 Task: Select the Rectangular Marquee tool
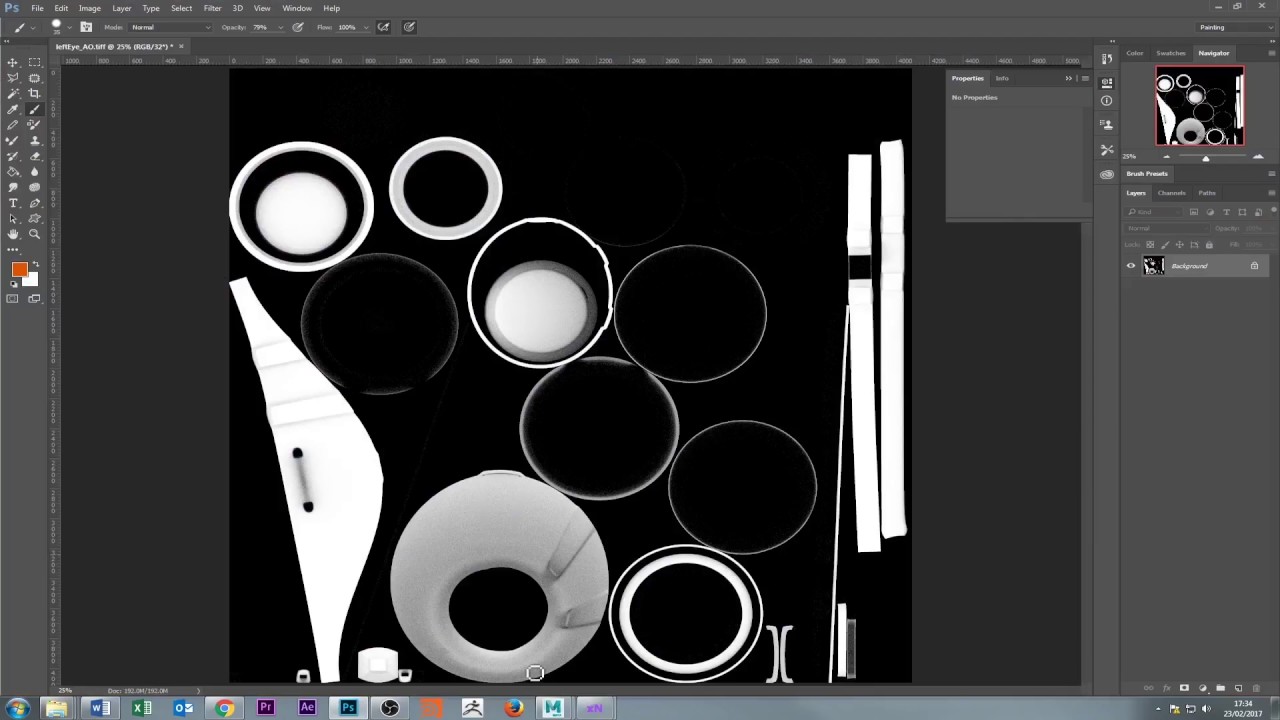(35, 62)
